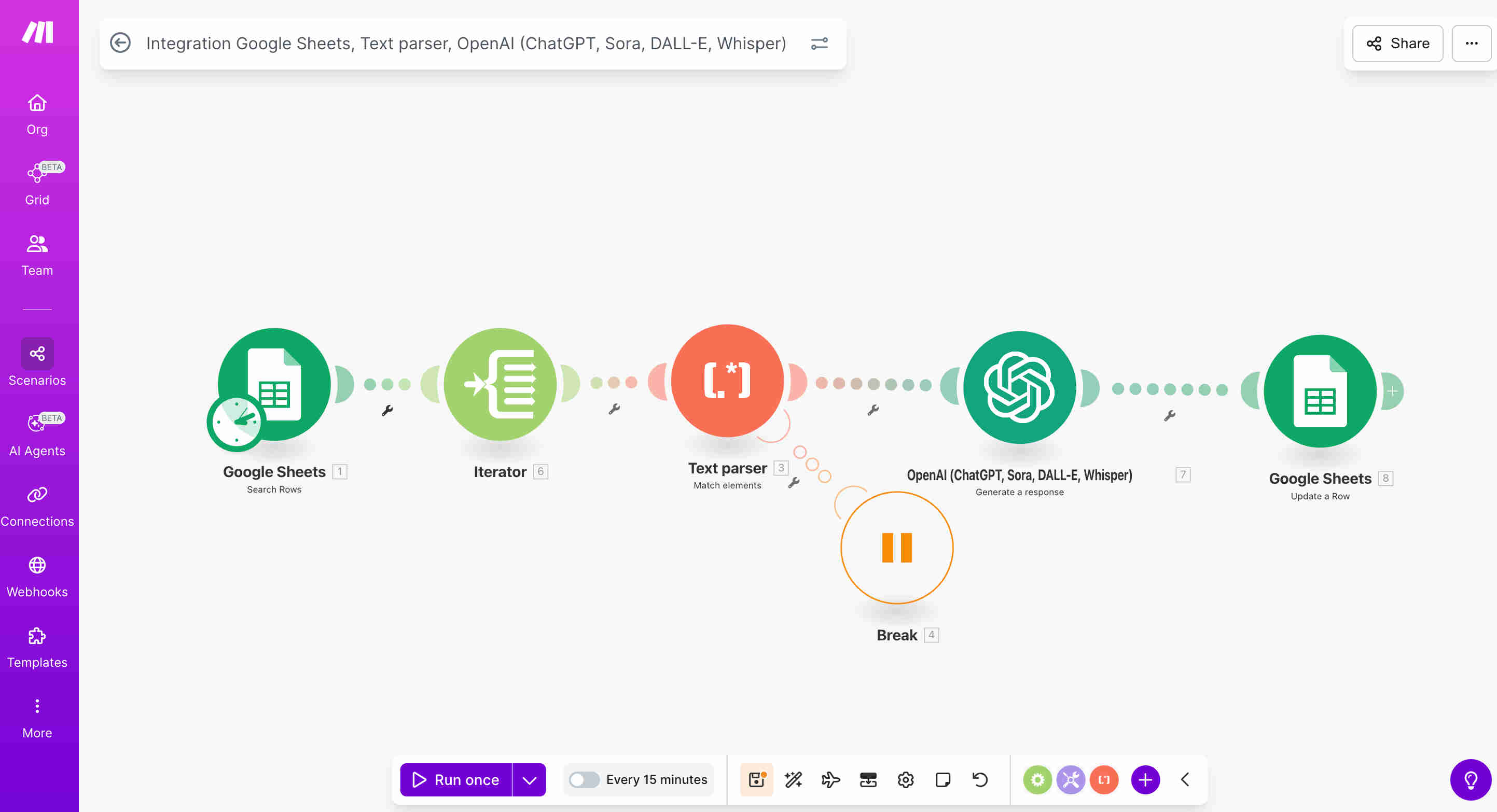Open the help lightbulb button

(x=1470, y=779)
